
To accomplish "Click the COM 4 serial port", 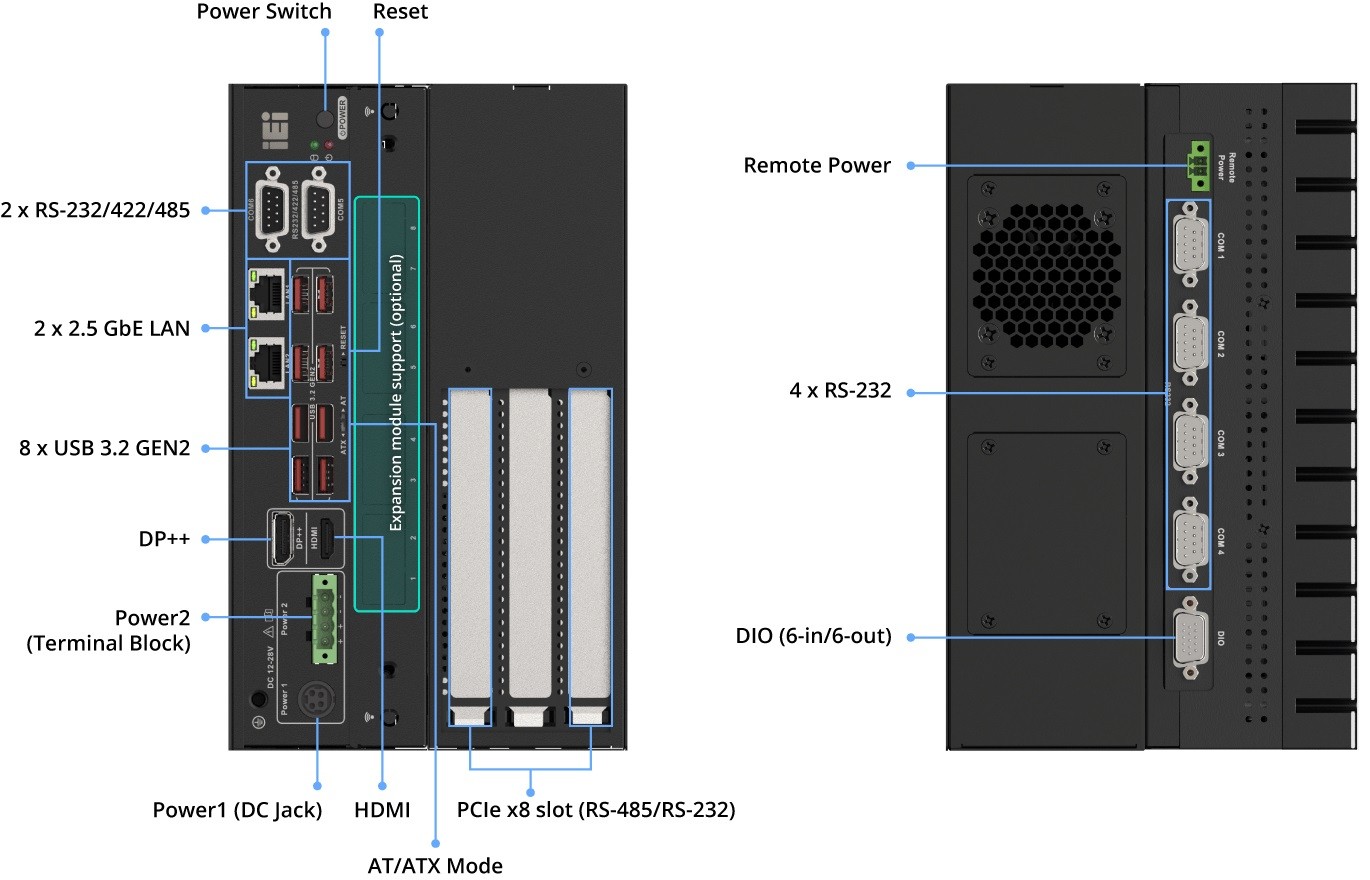I will 1189,540.
